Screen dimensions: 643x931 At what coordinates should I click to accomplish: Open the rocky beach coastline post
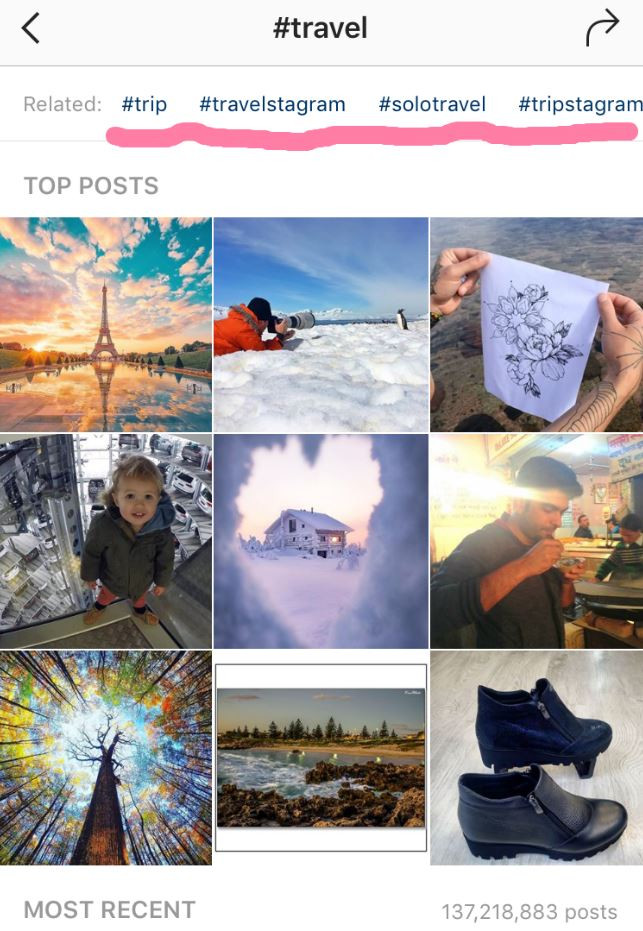coord(321,758)
